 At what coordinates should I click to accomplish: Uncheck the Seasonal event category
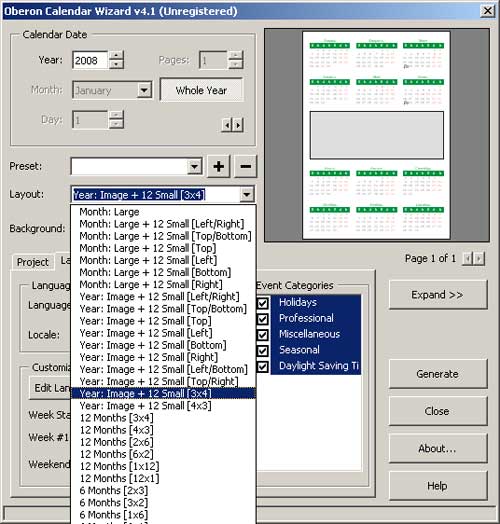point(263,351)
